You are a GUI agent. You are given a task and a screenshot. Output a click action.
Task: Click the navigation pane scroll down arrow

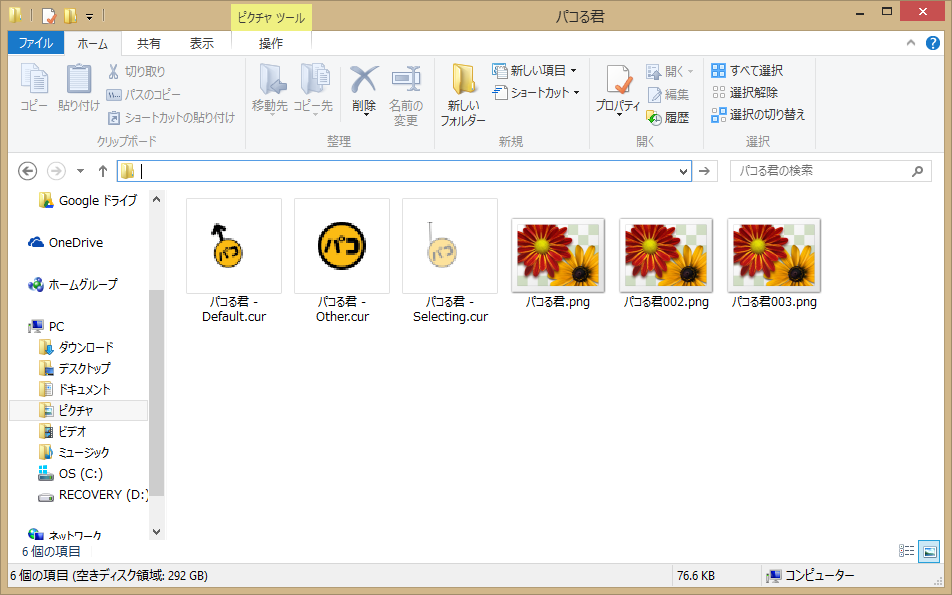[x=156, y=532]
